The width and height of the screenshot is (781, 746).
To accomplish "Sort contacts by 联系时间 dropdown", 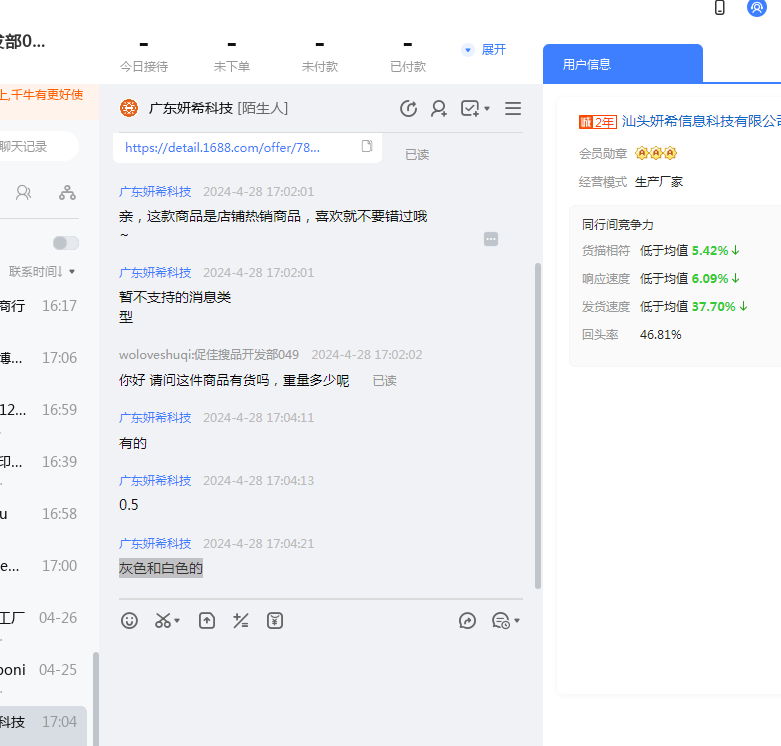I will click(x=42, y=272).
